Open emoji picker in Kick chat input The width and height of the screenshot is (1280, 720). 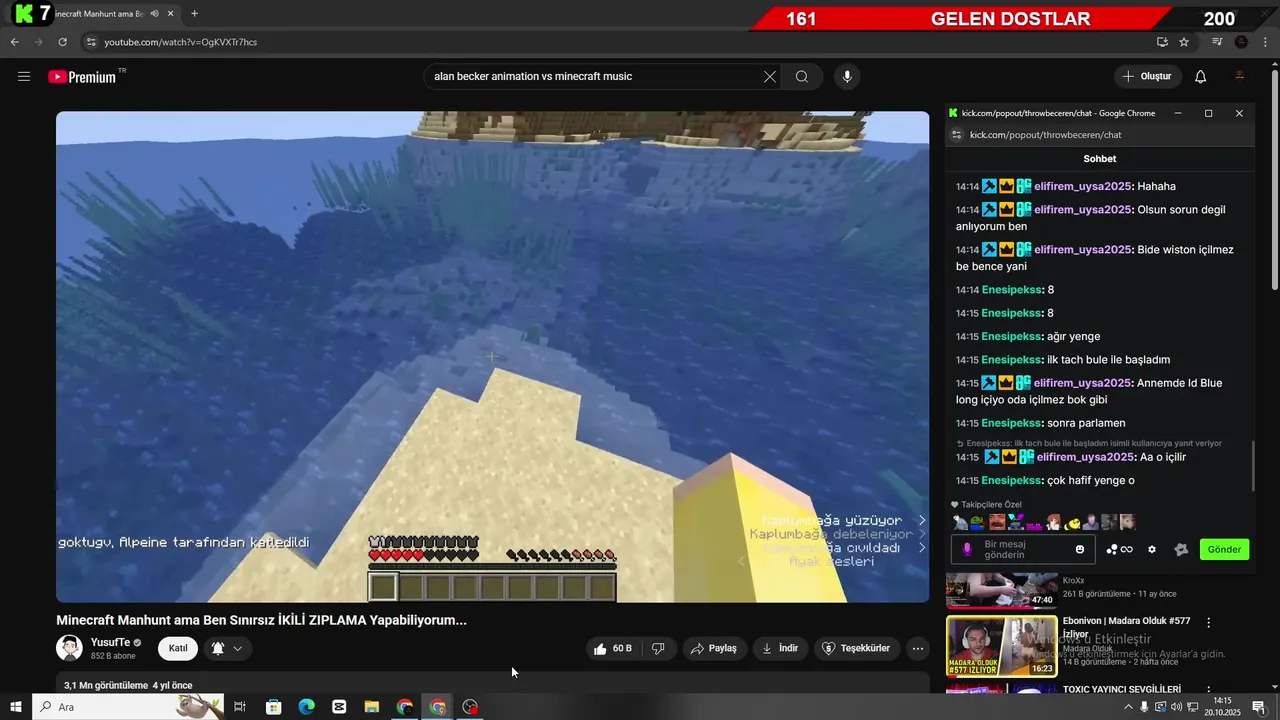1080,549
